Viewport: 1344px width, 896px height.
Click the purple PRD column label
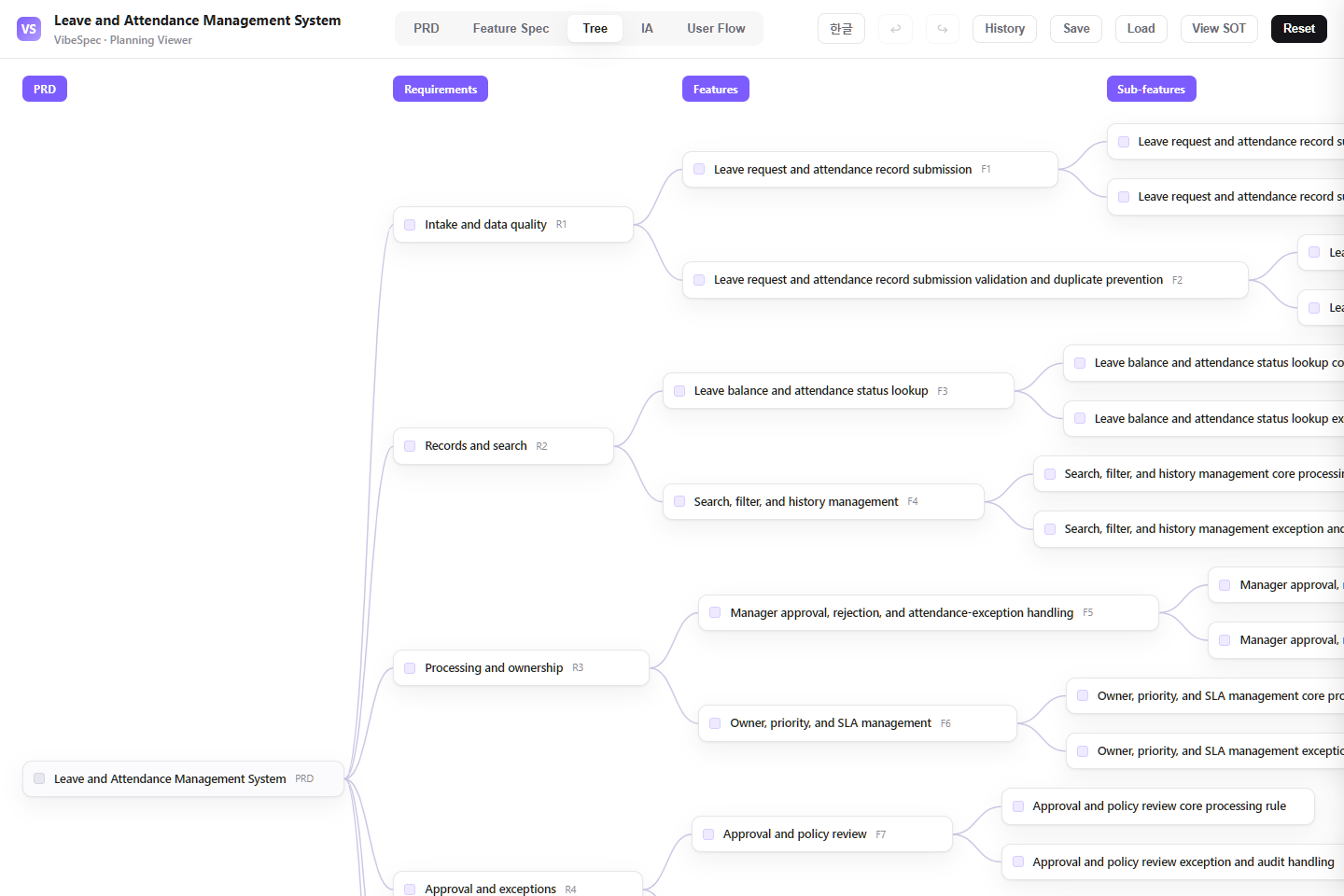click(45, 90)
